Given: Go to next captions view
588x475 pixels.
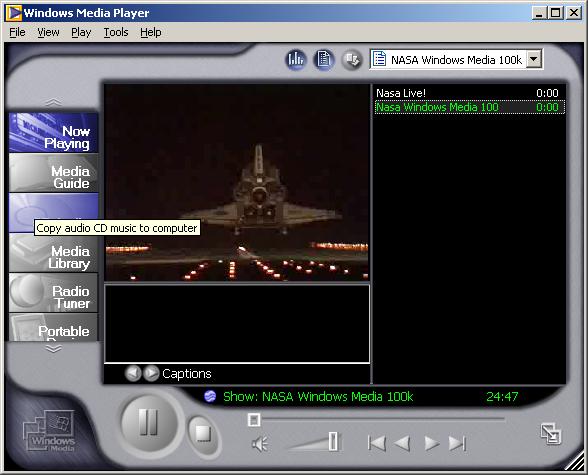Looking at the screenshot, I should coord(151,373).
